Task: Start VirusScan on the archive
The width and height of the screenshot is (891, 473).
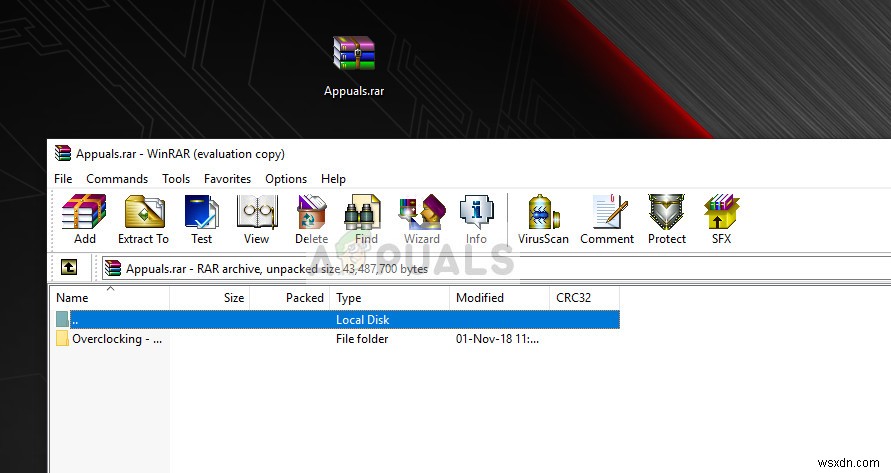Action: (x=543, y=219)
